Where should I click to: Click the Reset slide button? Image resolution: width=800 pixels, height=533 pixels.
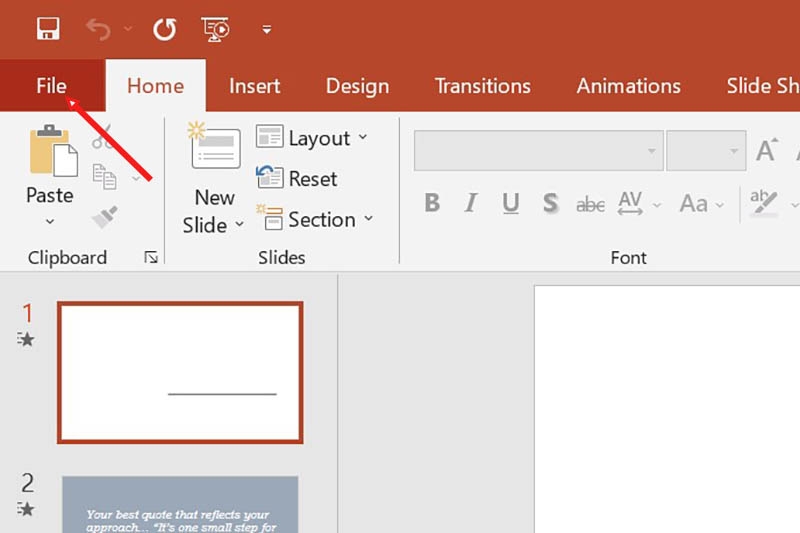point(296,178)
